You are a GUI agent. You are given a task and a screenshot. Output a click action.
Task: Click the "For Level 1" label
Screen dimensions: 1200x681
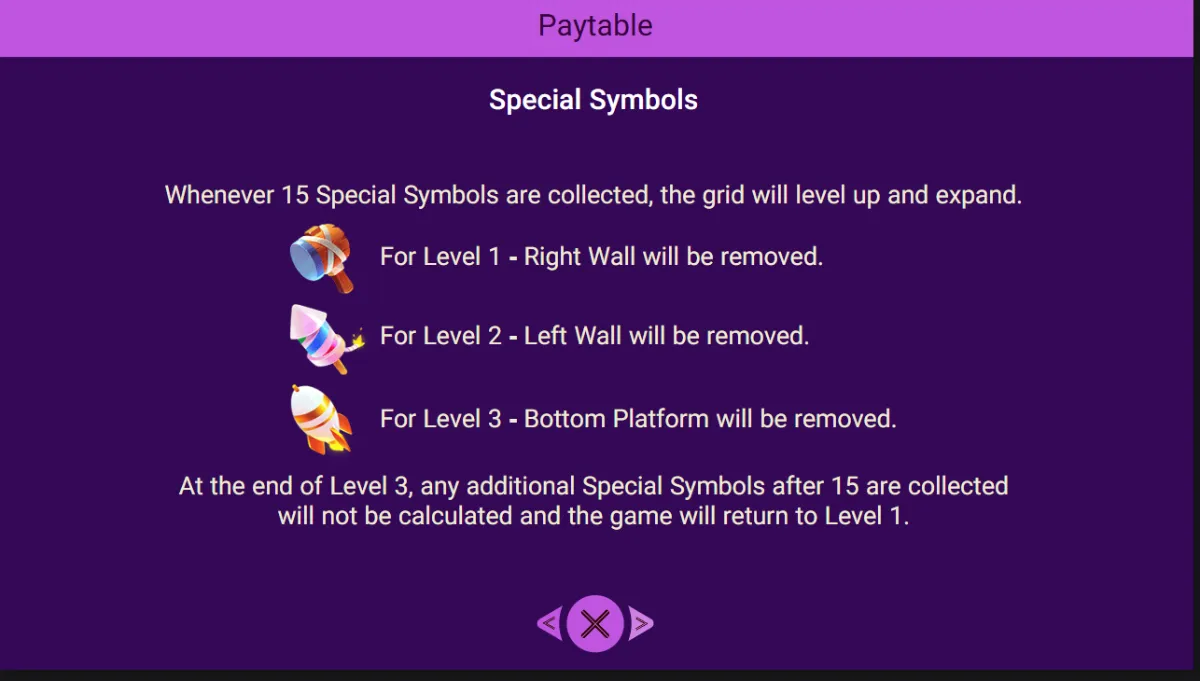pos(440,256)
